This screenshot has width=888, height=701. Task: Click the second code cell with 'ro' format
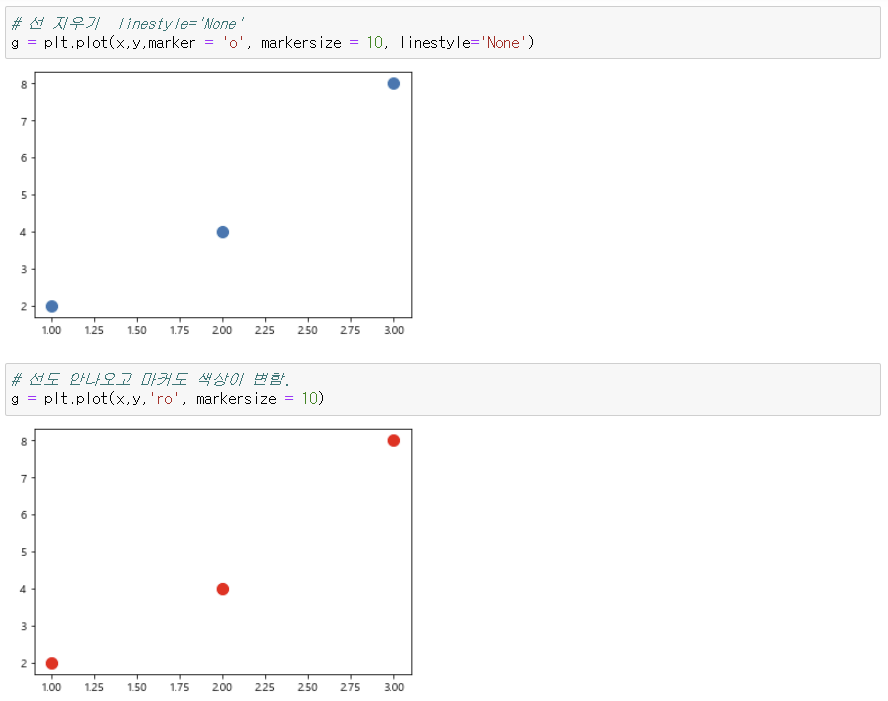[443, 390]
